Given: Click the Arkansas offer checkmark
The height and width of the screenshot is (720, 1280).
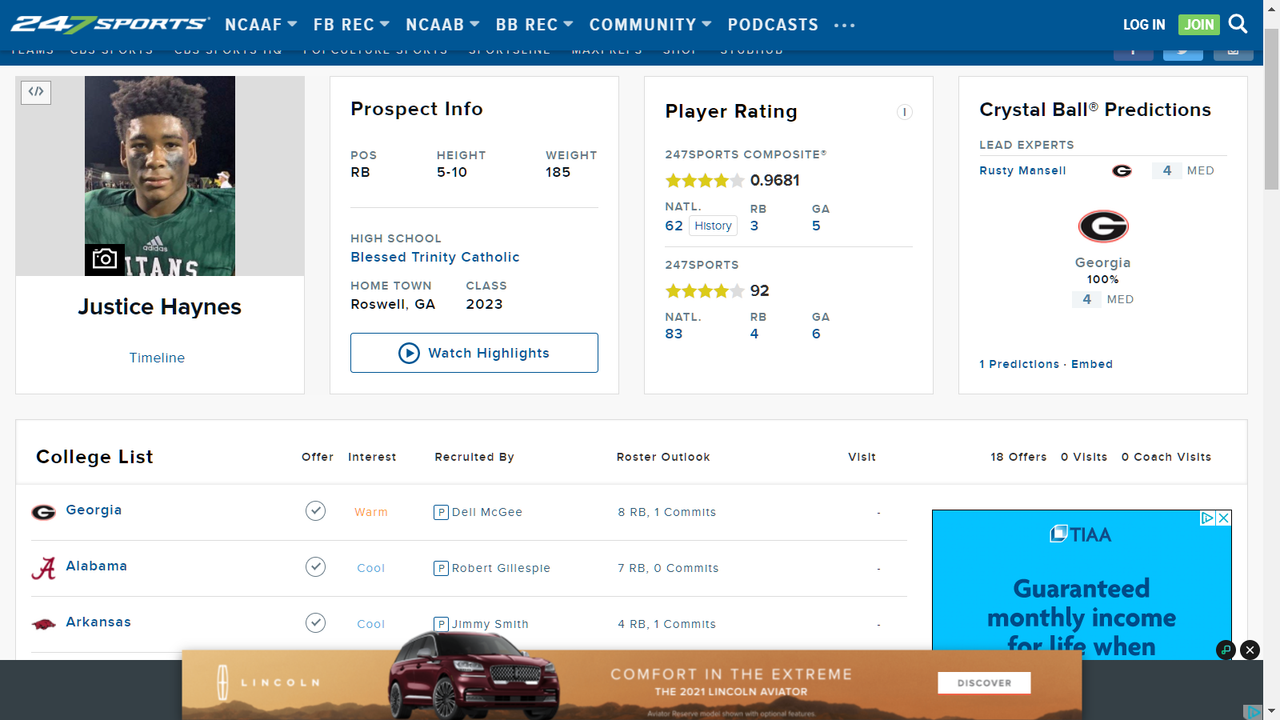Looking at the screenshot, I should point(315,623).
